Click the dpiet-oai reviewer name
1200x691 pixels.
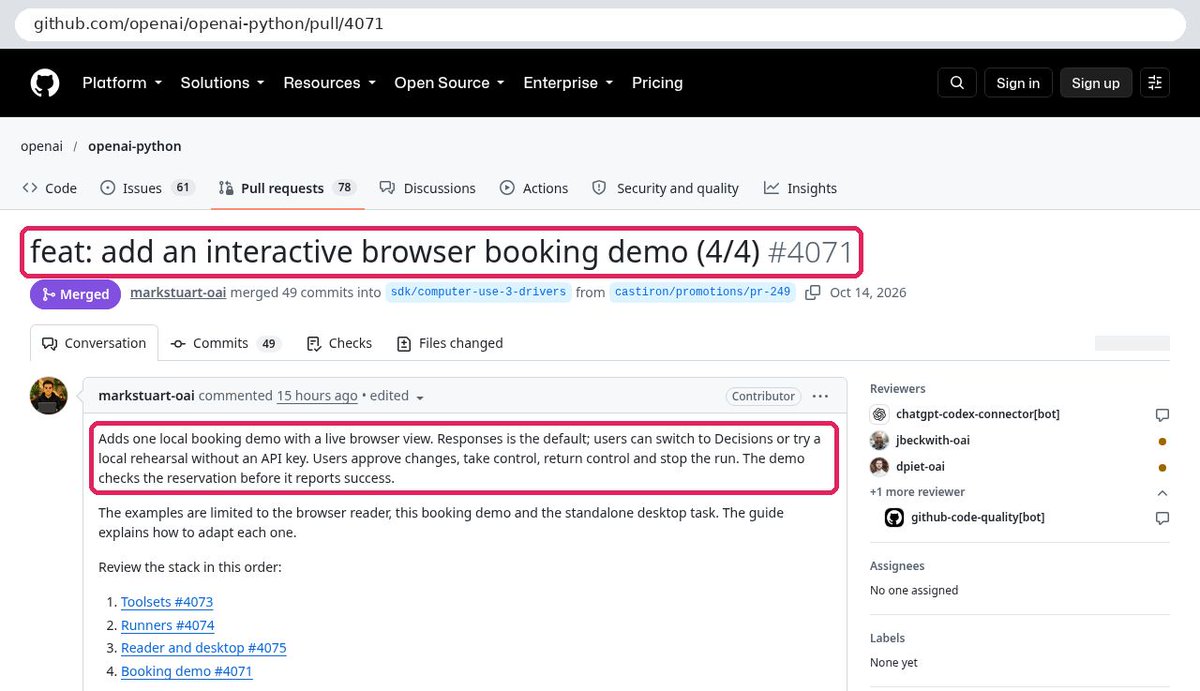(x=920, y=466)
